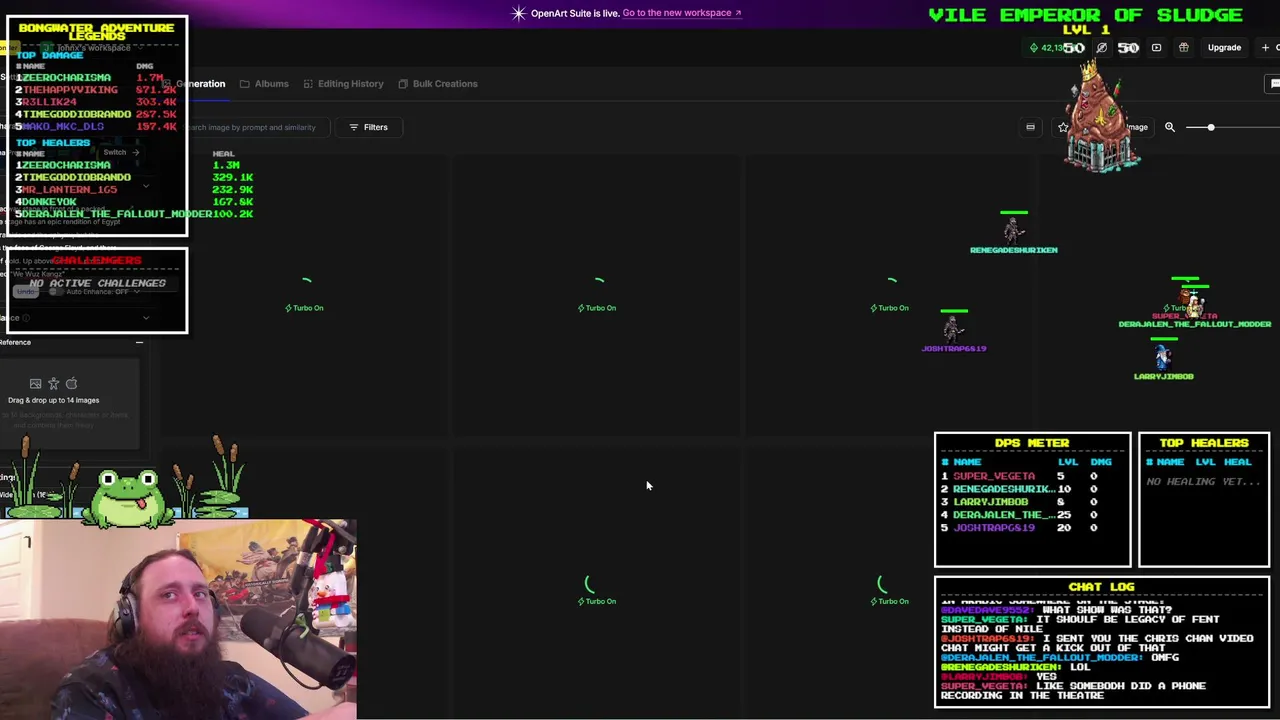This screenshot has height=720, width=1280.
Task: Click the crossed-out circle icon in the header
Action: coord(1101,47)
